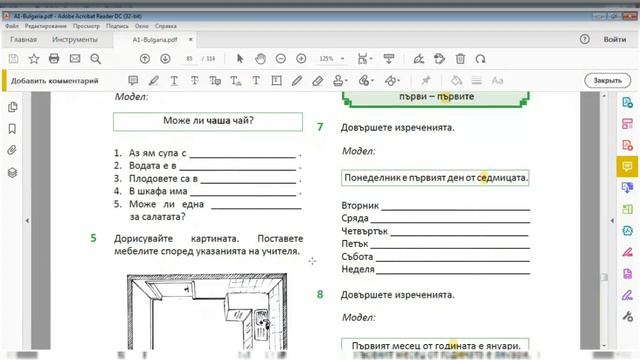Open page thumbnails panel in left sidebar
Viewport: 640px width, 360px height.
(12, 107)
